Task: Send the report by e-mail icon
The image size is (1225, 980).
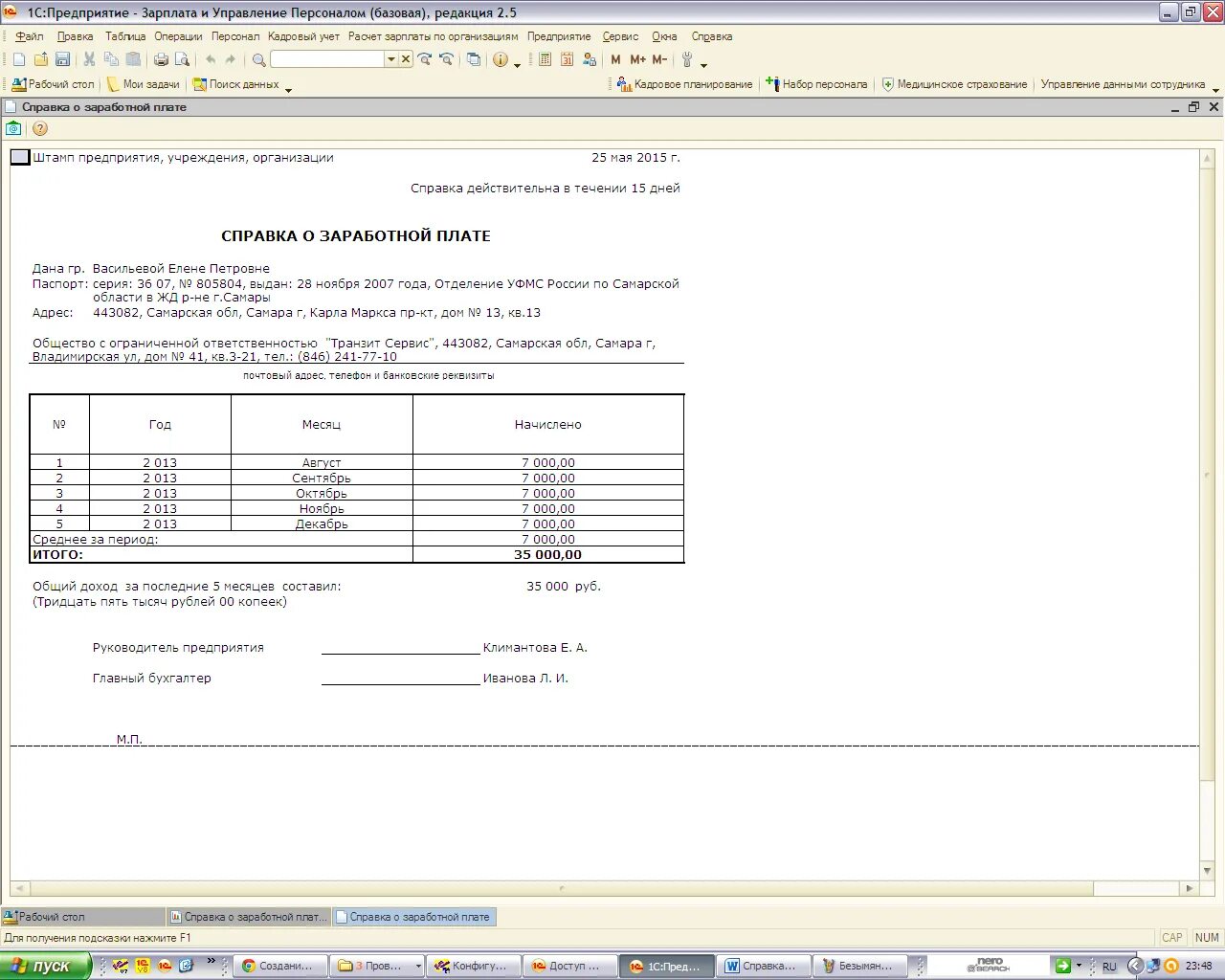Action: click(13, 128)
